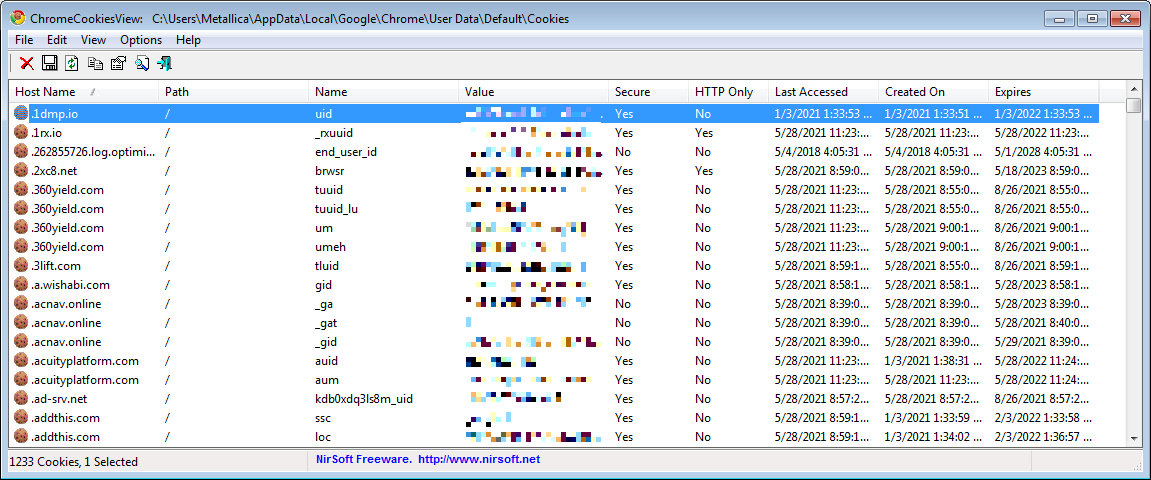This screenshot has height=480, width=1151.
Task: Open the View menu
Action: click(93, 40)
